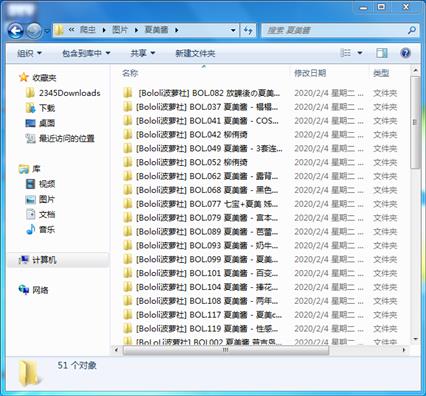Click the Refresh button next to address bar
Screen dimensions: 426x396
point(248,30)
